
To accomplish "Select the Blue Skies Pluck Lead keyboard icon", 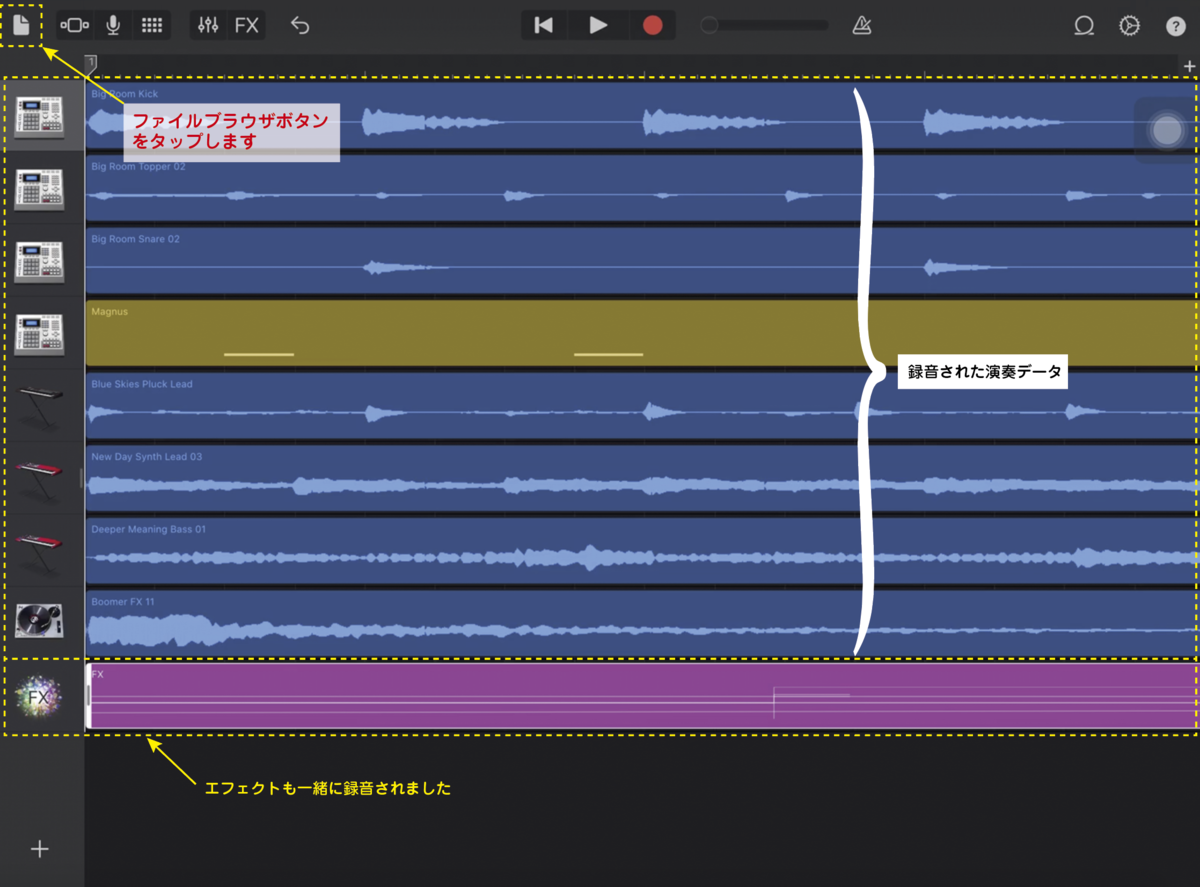I will [x=40, y=406].
